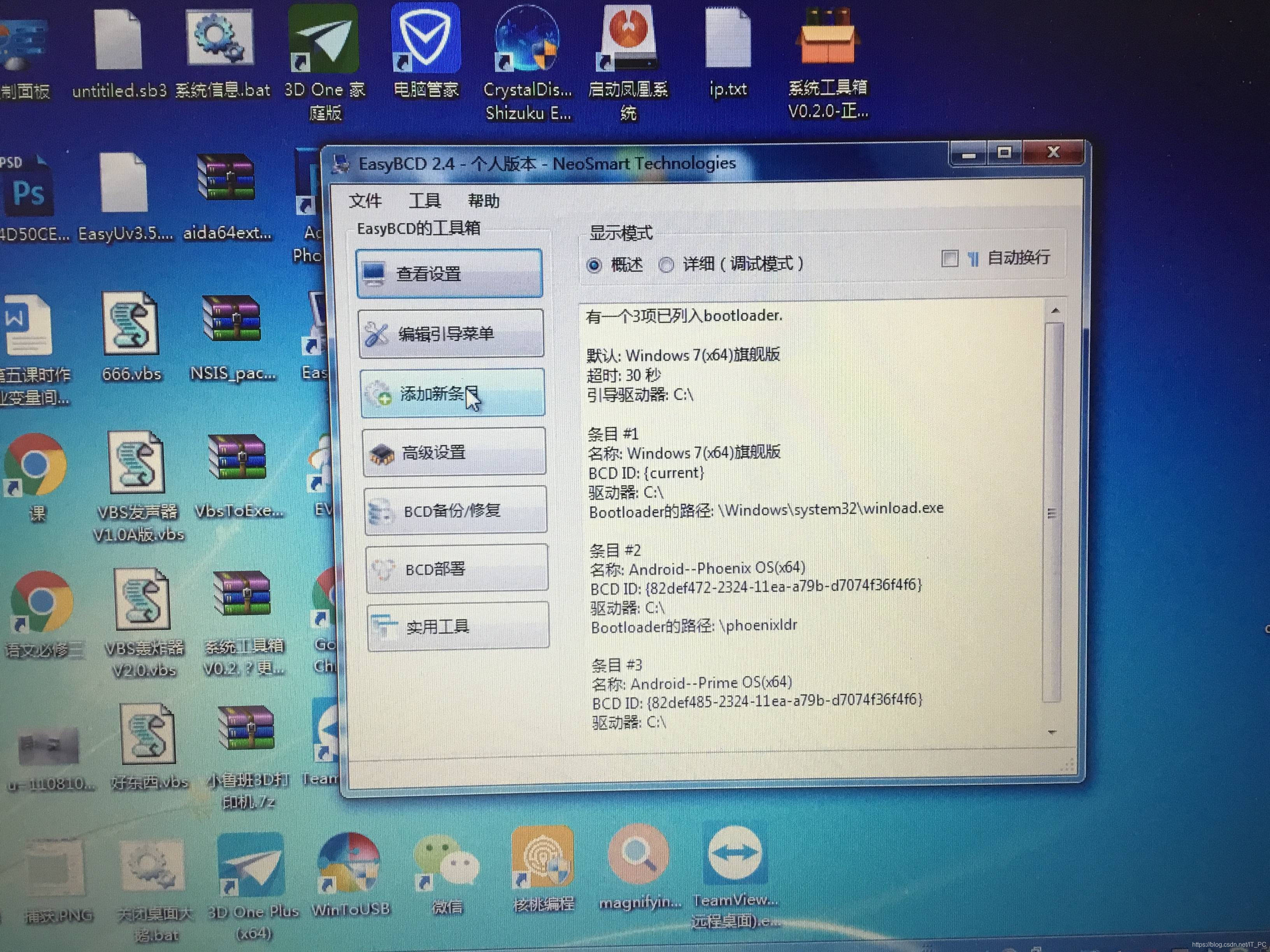Open 添加新条目 (Add New Entry) tool
The width and height of the screenshot is (1270, 952).
coord(448,394)
